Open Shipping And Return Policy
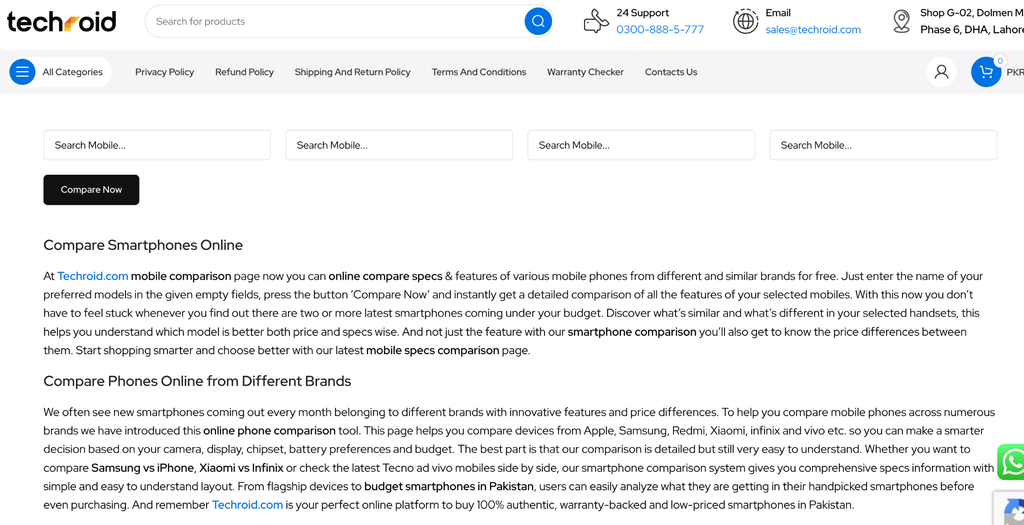 (x=353, y=72)
